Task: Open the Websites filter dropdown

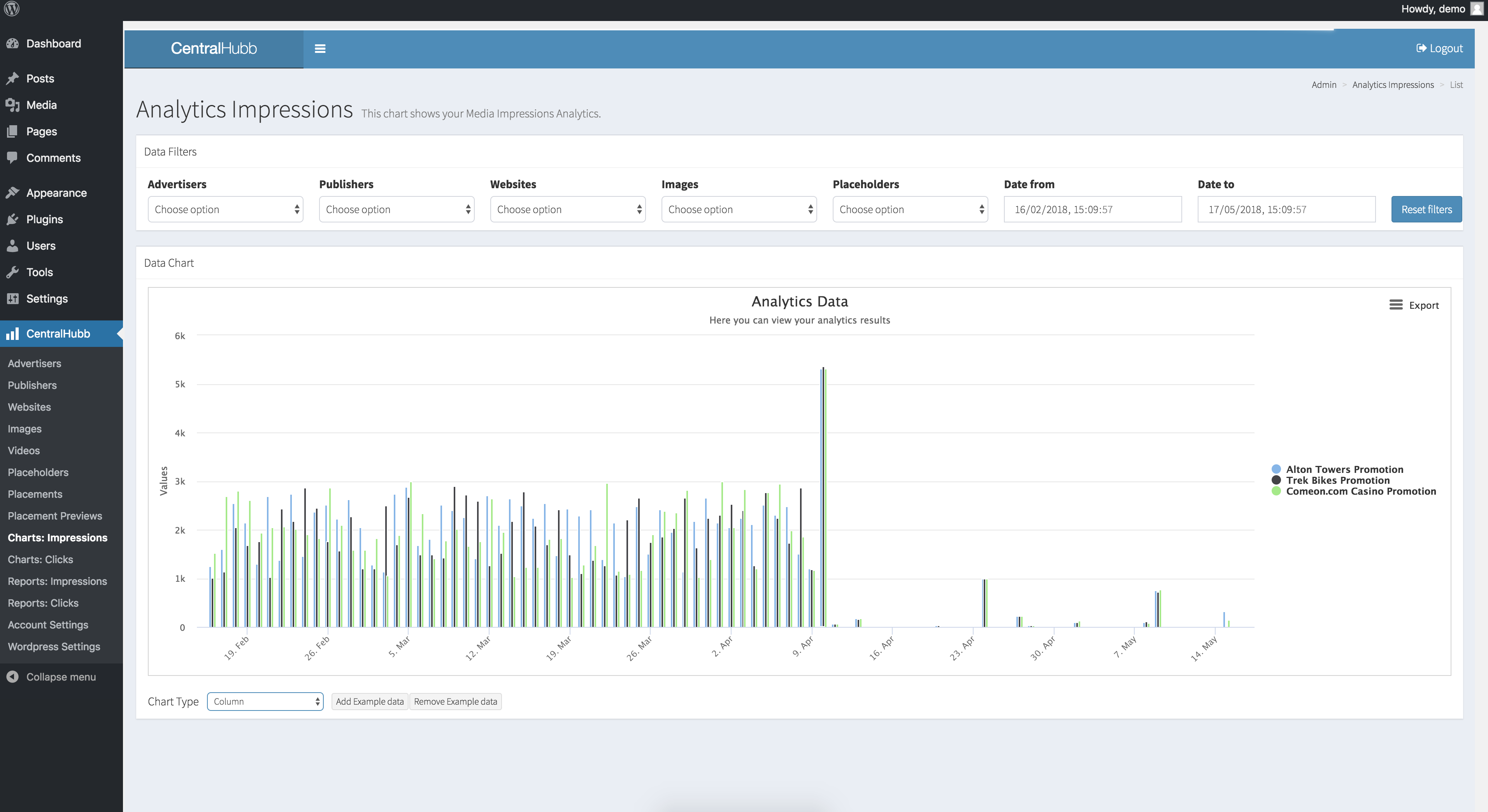Action: tap(568, 210)
